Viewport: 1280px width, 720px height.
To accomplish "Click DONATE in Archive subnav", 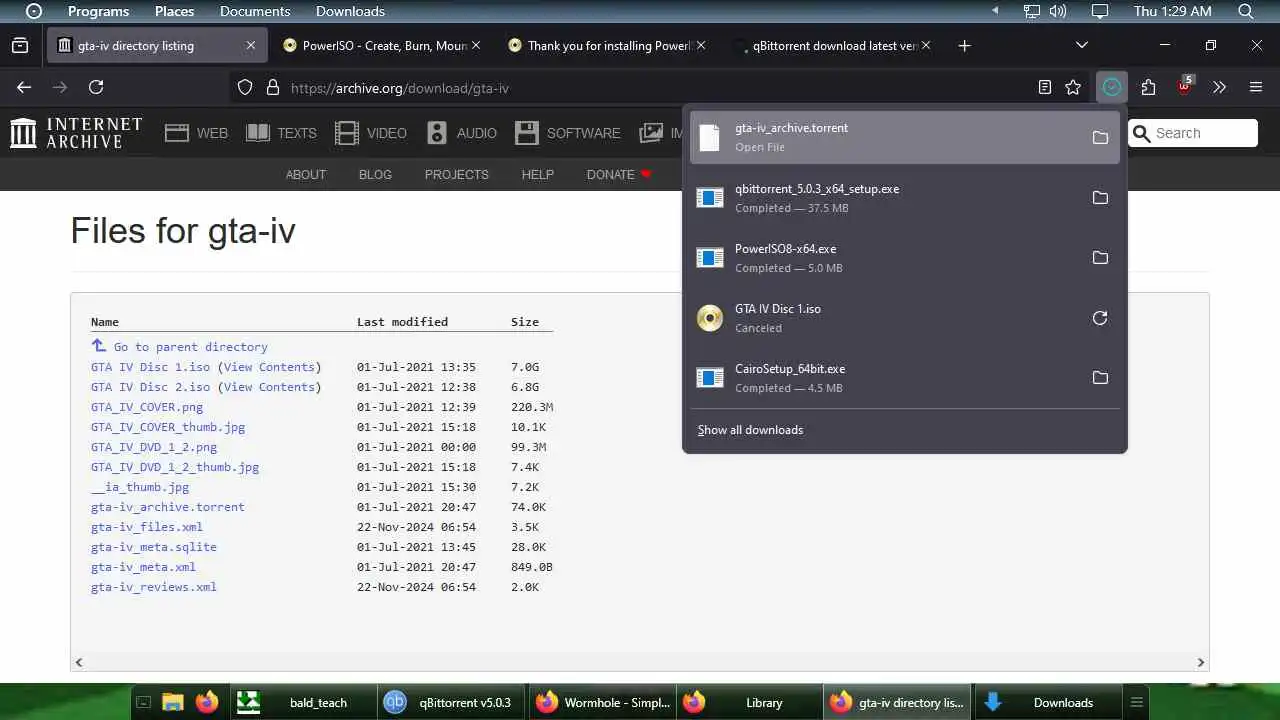I will (x=619, y=174).
